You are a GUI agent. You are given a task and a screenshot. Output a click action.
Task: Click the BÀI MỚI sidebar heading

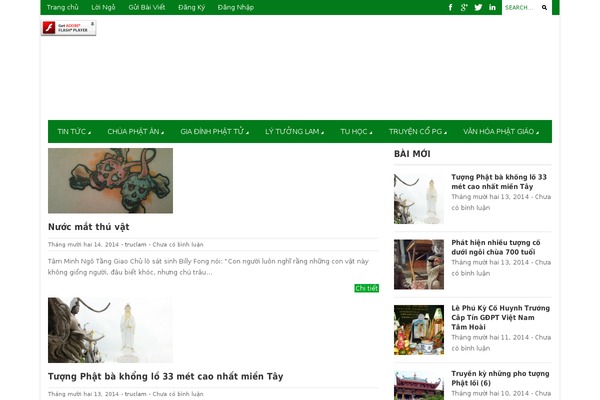point(412,154)
